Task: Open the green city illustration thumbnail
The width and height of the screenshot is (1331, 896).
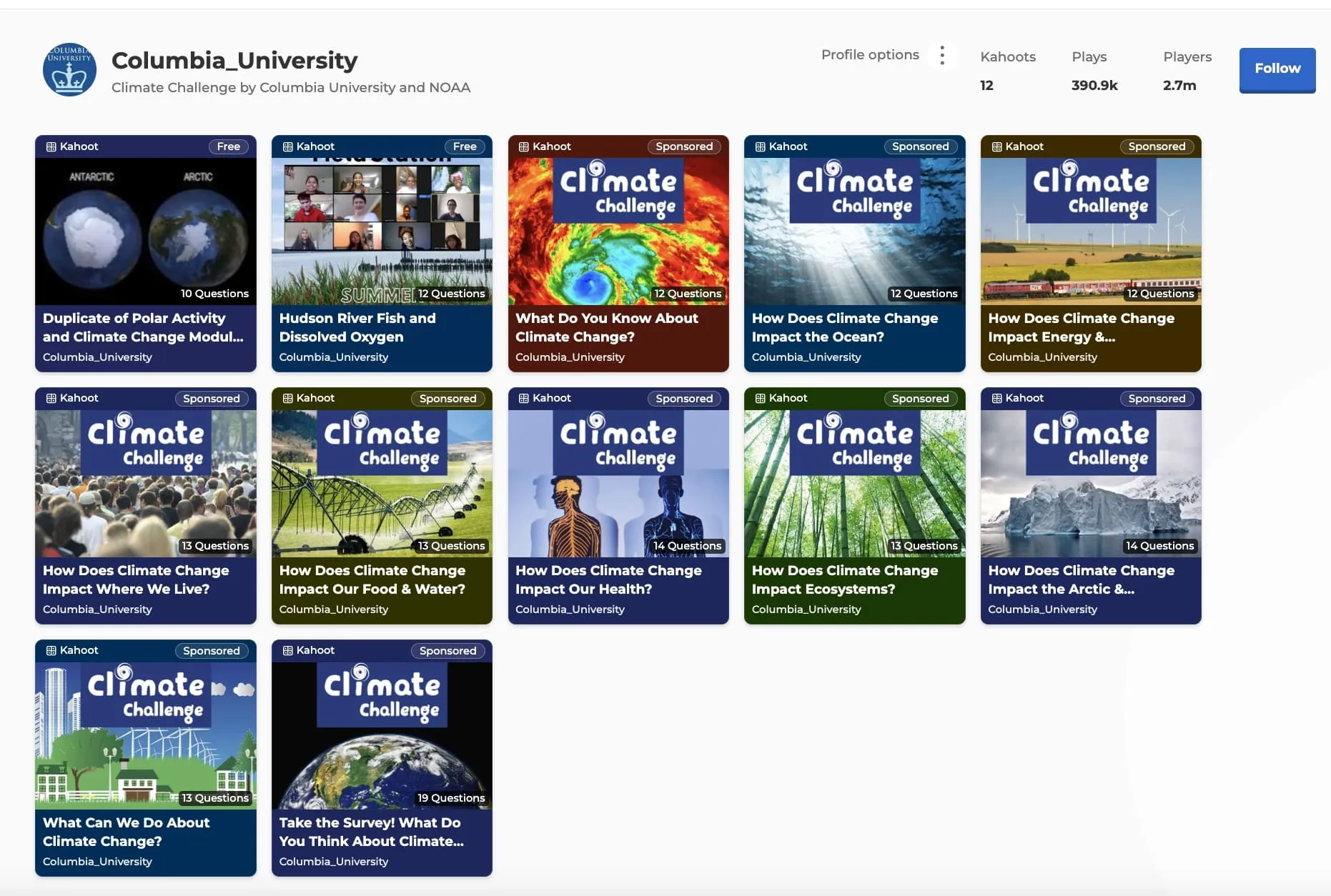Action: [x=146, y=736]
